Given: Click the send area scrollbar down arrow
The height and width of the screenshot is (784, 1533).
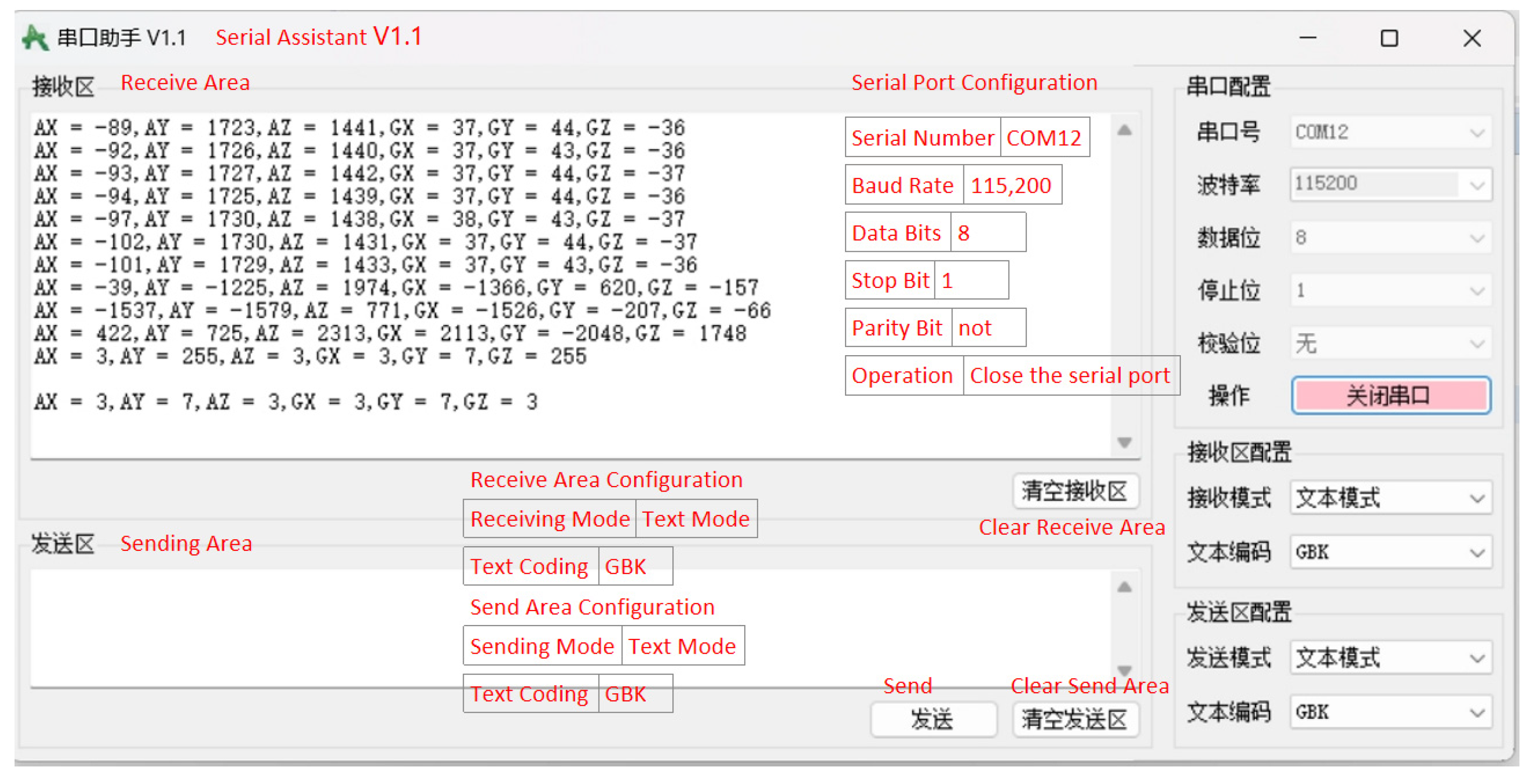Looking at the screenshot, I should point(1124,670).
